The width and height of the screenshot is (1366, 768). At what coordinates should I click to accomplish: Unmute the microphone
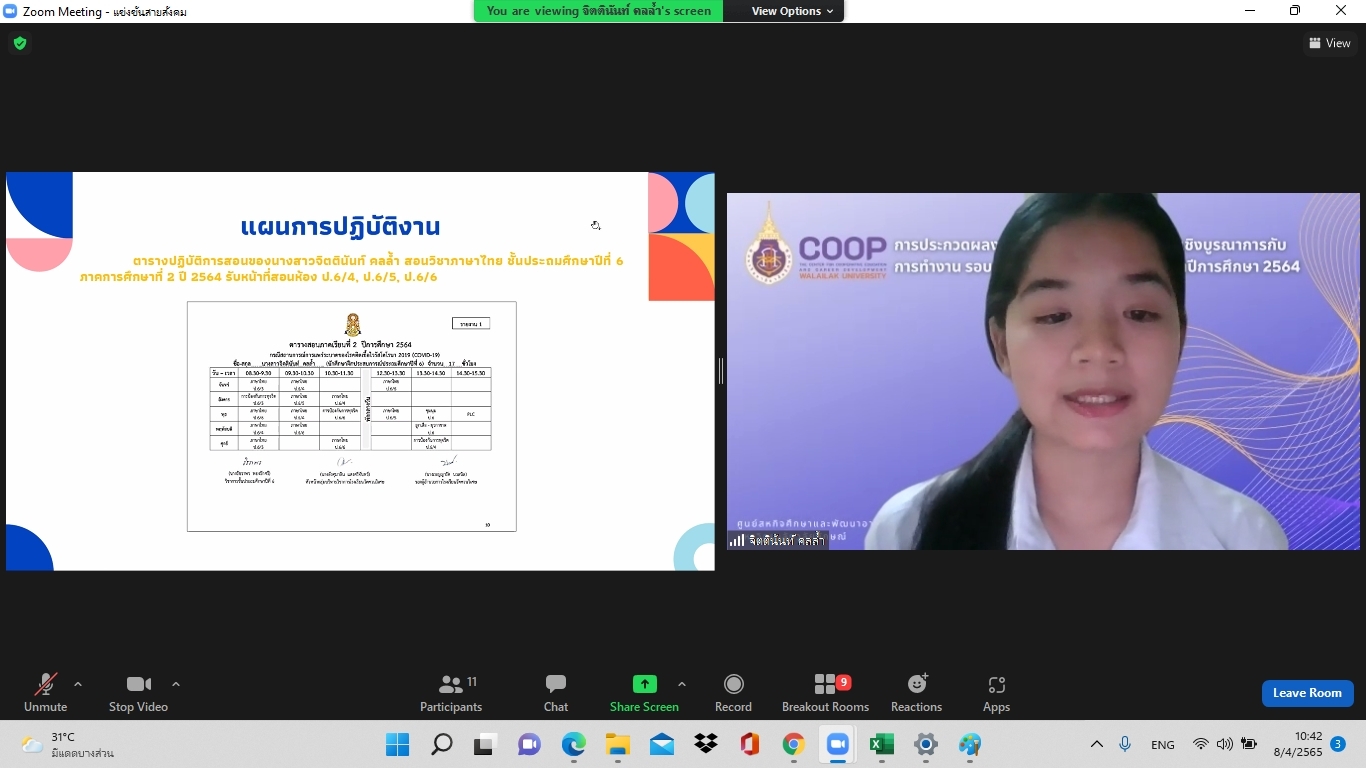coord(45,693)
